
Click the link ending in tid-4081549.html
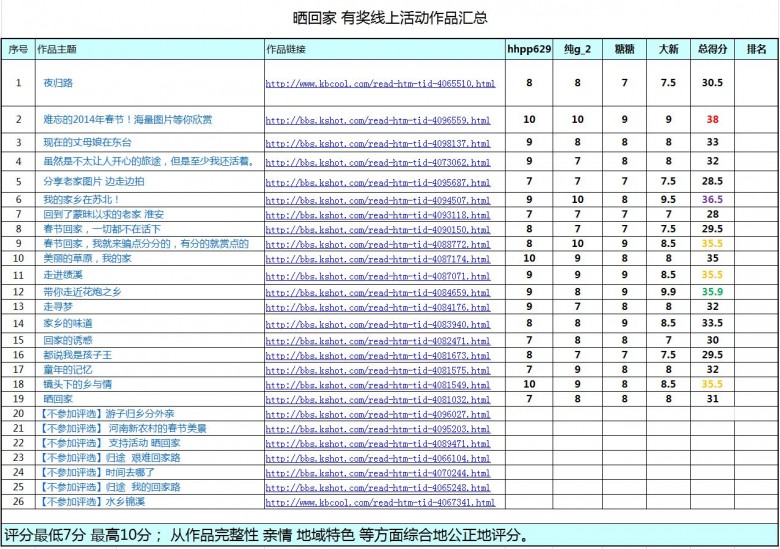pyautogui.click(x=378, y=385)
